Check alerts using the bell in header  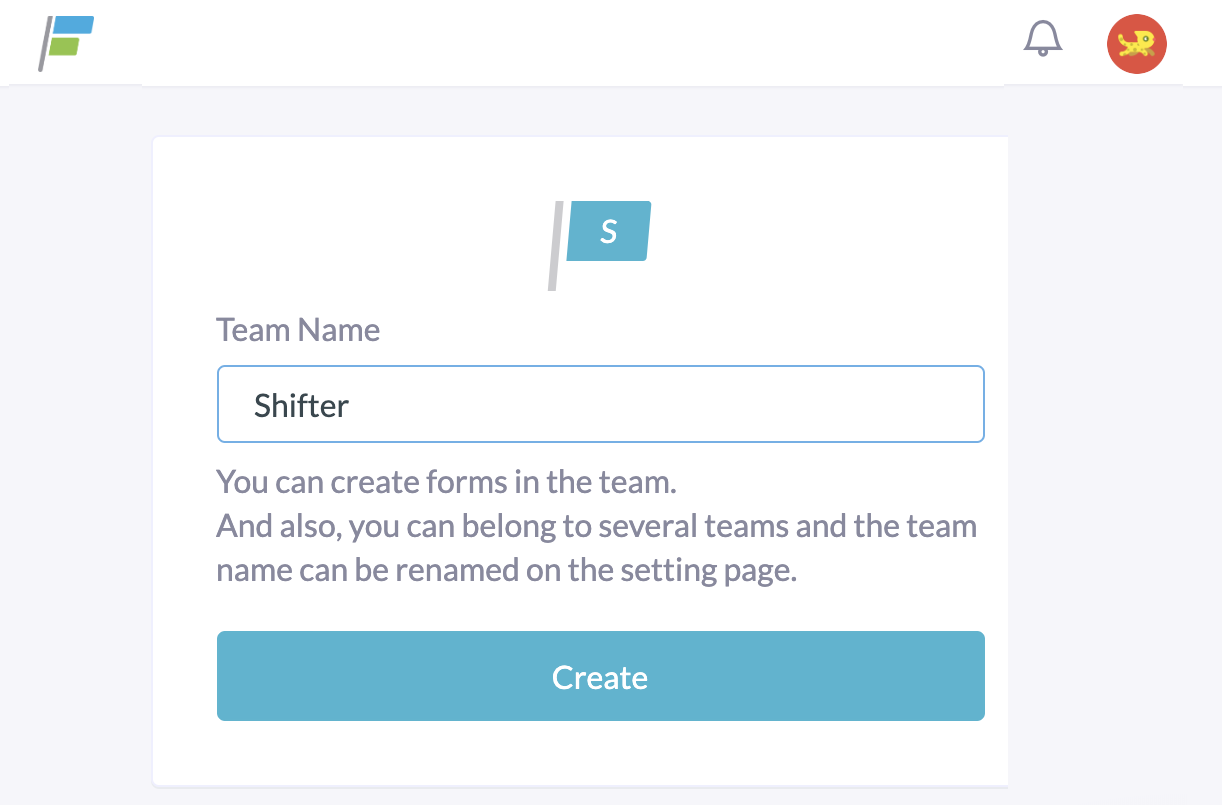coord(1043,39)
